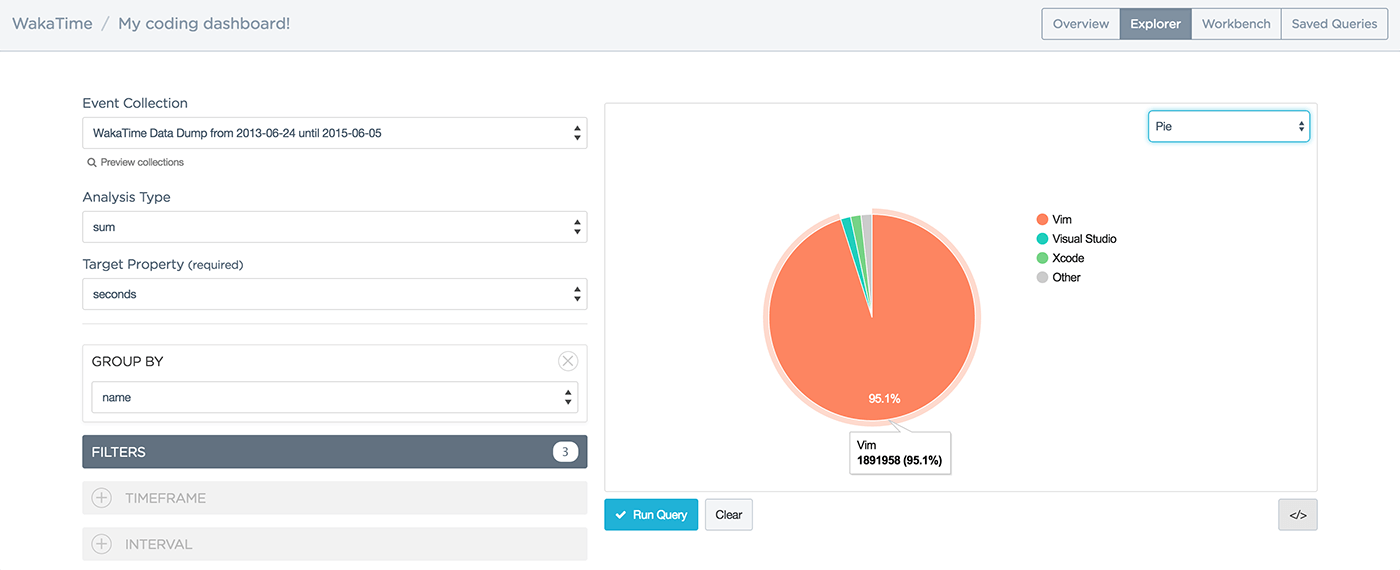Viewport: 1400px width, 570px height.
Task: Open the Analysis Type dropdown showing sum
Action: click(x=334, y=227)
